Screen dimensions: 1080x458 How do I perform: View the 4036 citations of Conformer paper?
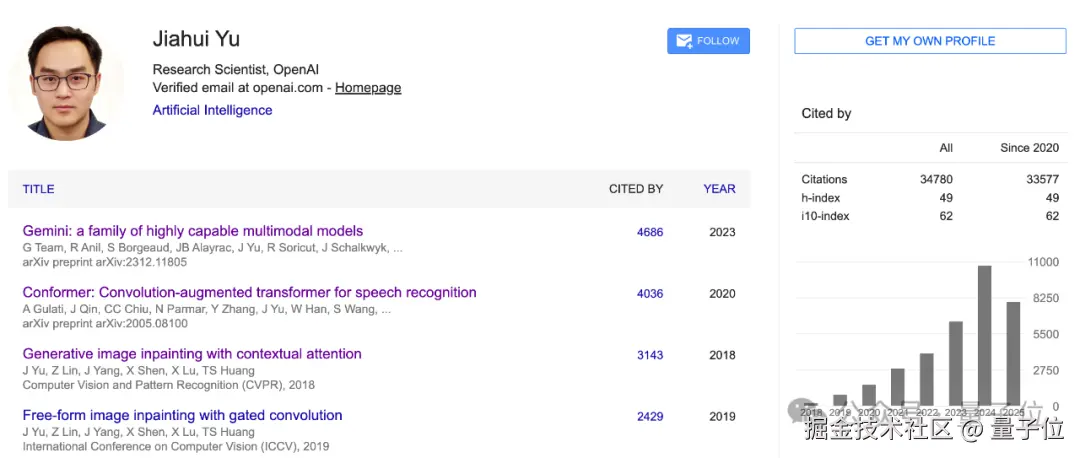click(650, 294)
